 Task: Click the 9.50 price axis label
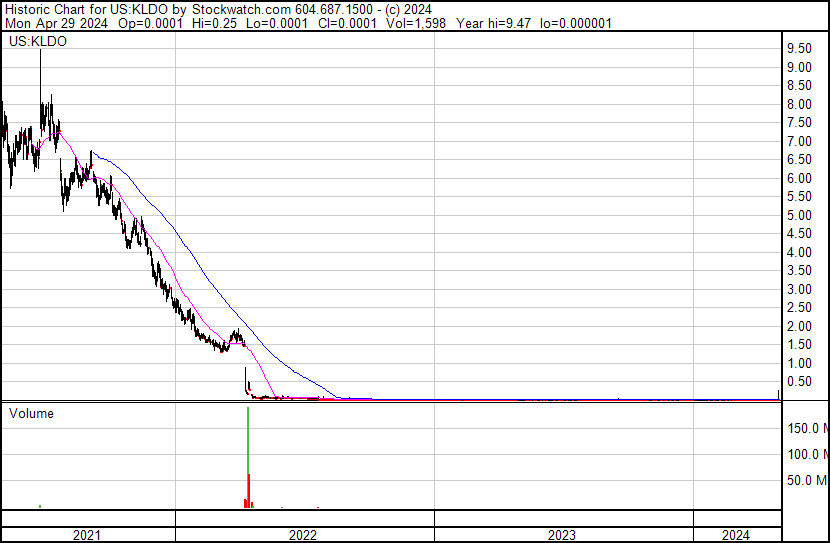798,49
